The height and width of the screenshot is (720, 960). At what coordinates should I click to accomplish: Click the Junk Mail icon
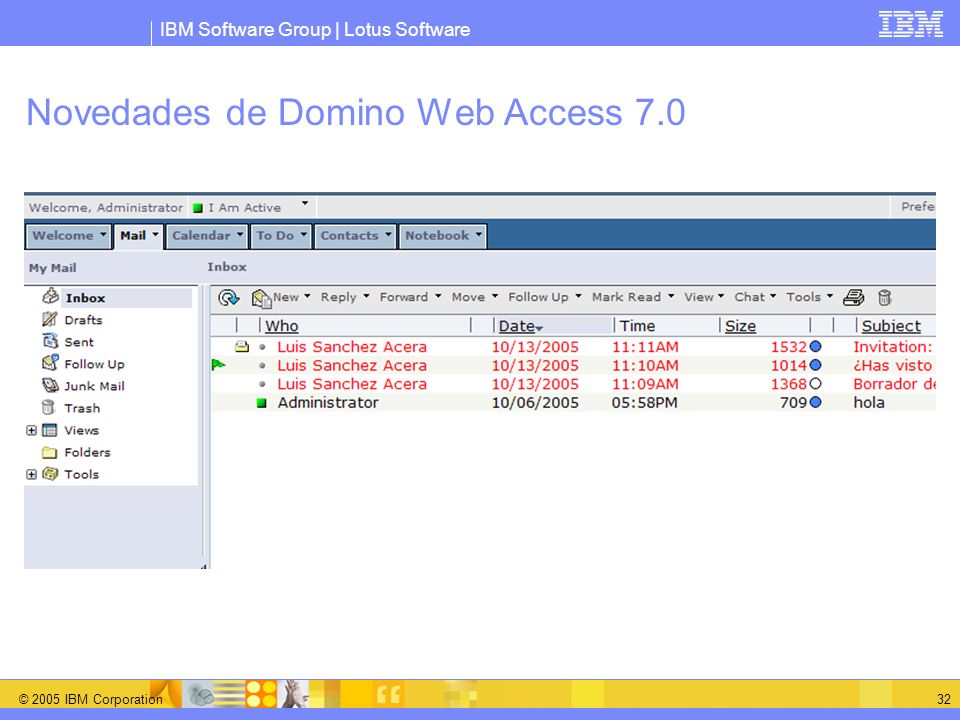point(50,385)
